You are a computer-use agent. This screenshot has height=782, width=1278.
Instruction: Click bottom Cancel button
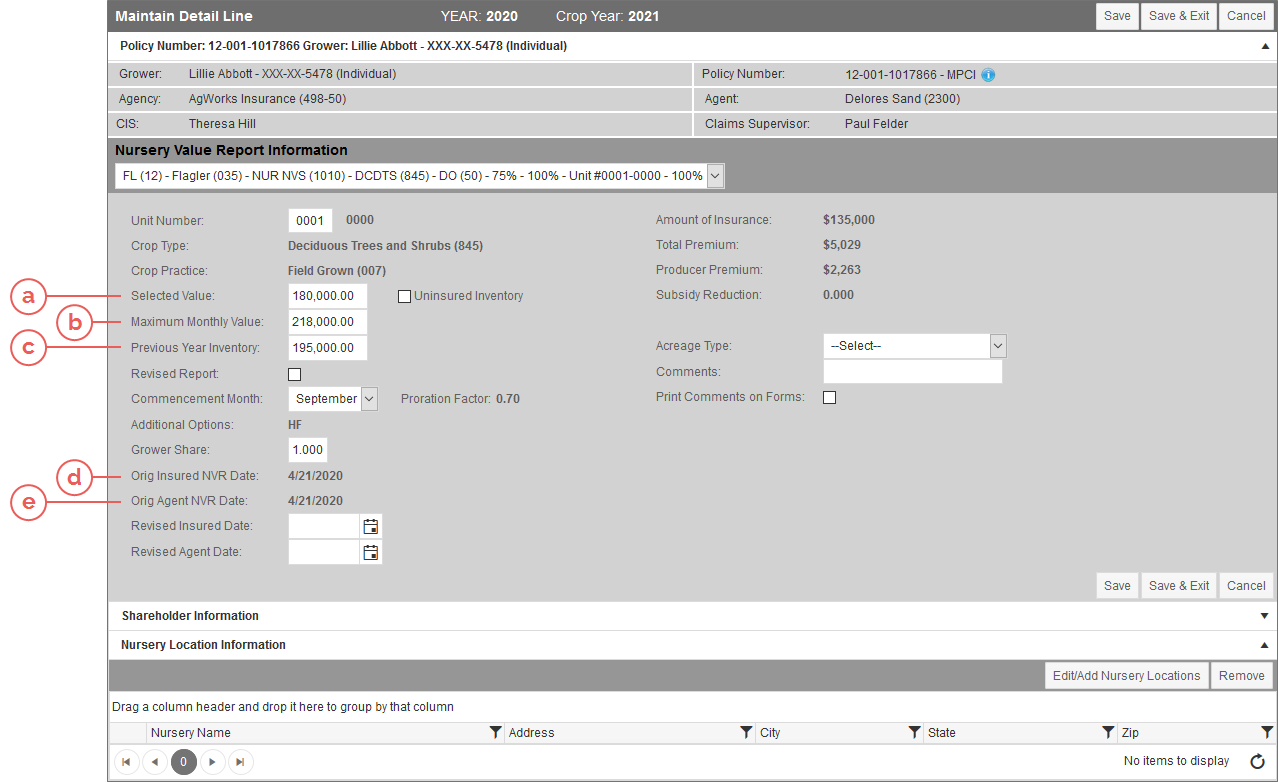coord(1246,586)
